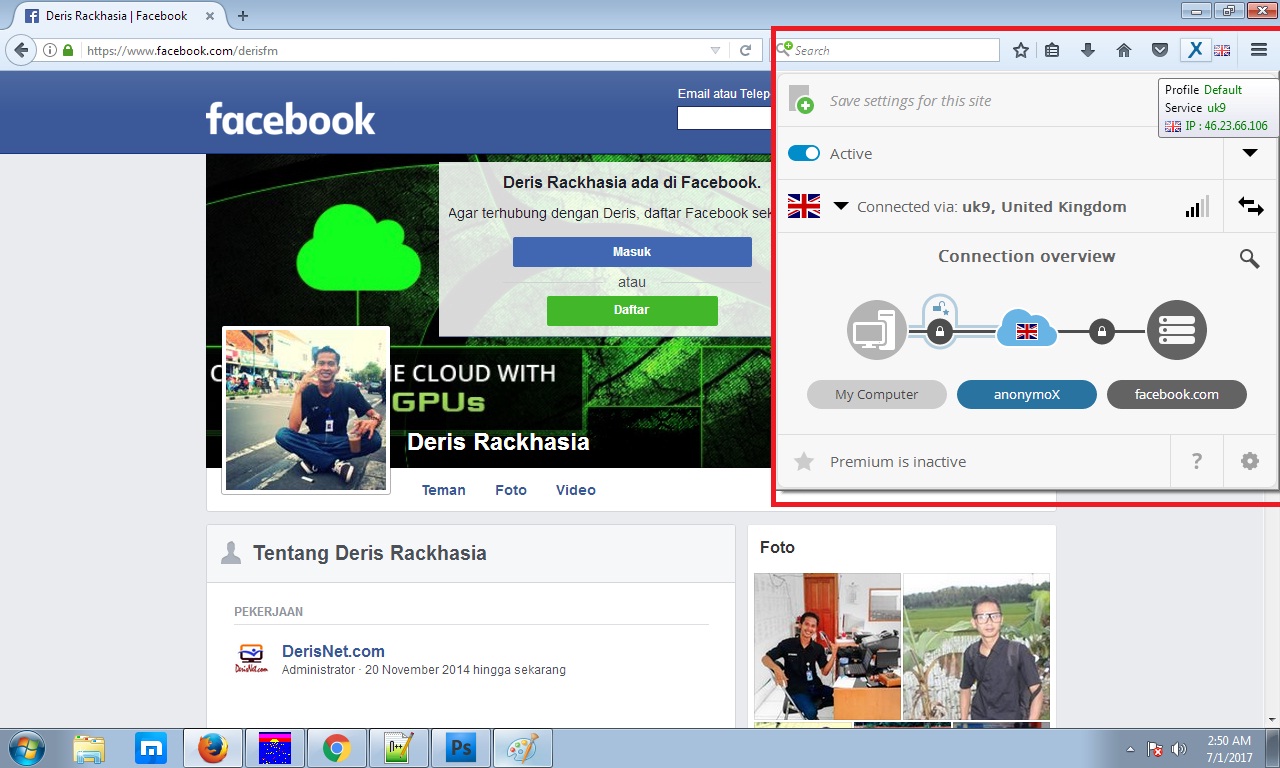
Task: Click the signal strength bars icon
Action: (x=1196, y=206)
